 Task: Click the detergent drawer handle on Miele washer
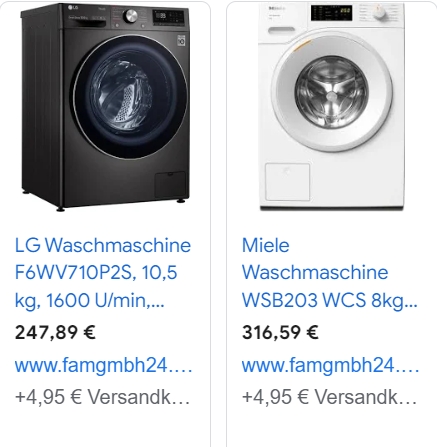coord(281,30)
